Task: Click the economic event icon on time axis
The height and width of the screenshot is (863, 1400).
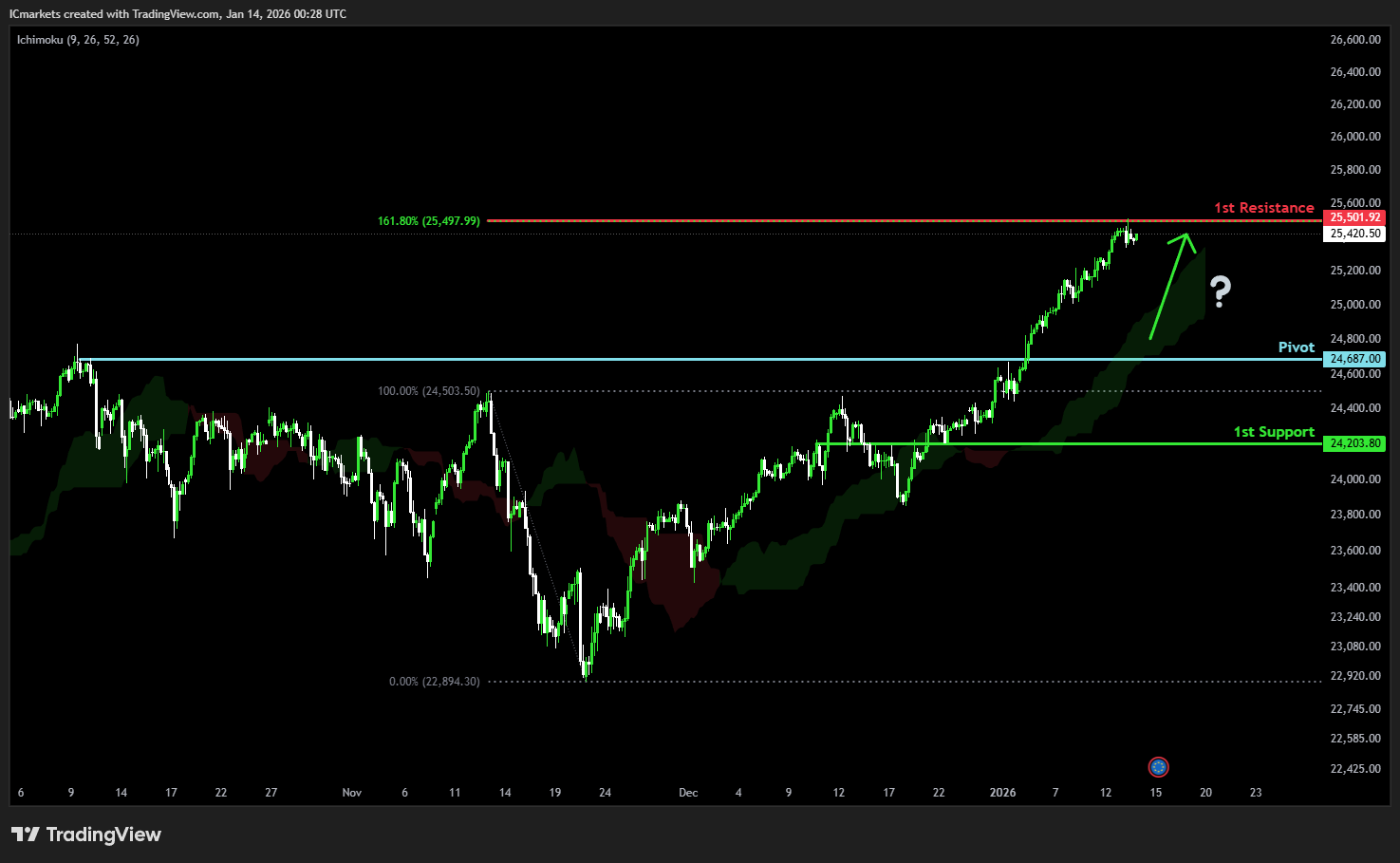Action: coord(1158,767)
